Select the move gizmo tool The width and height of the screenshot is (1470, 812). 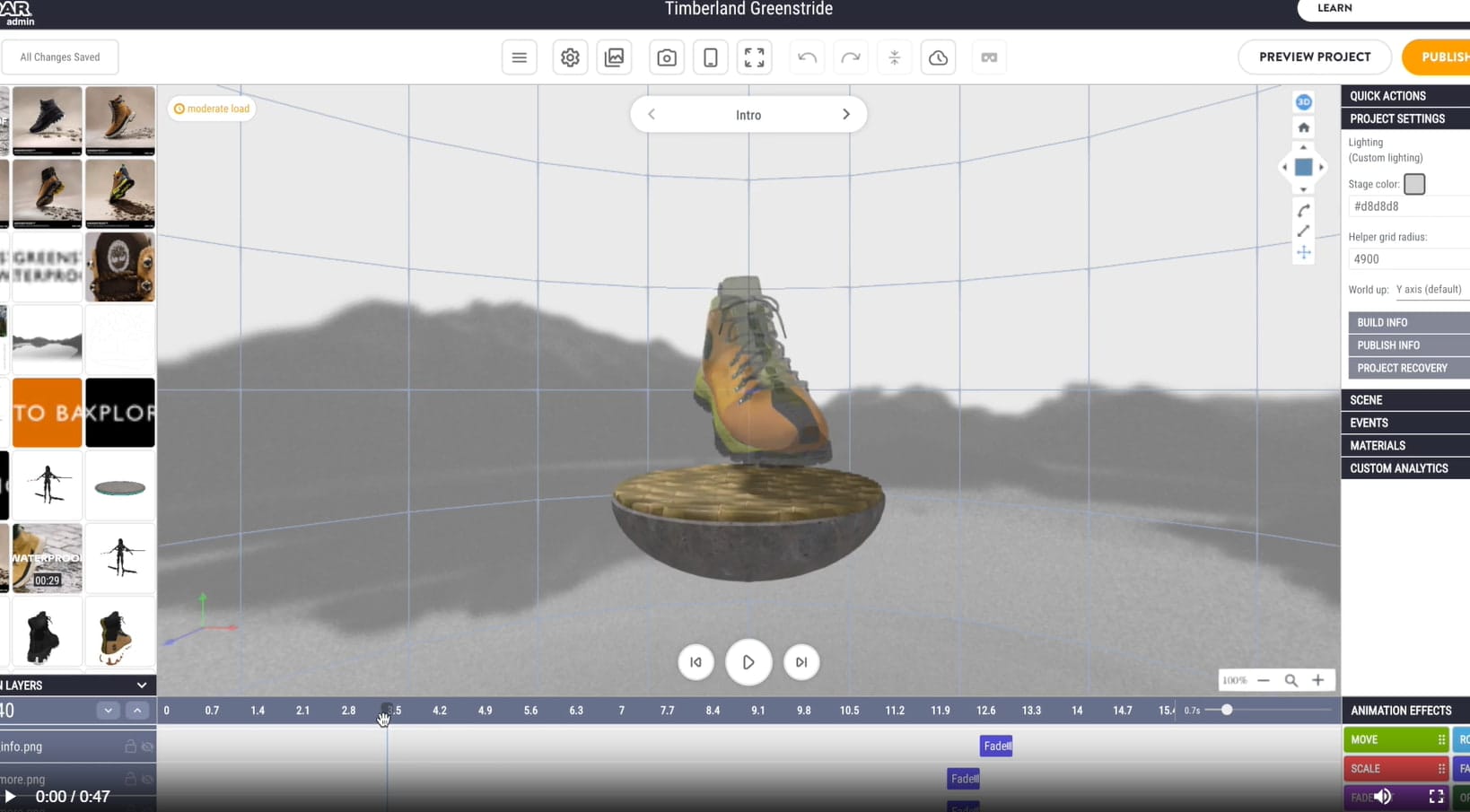[1304, 253]
